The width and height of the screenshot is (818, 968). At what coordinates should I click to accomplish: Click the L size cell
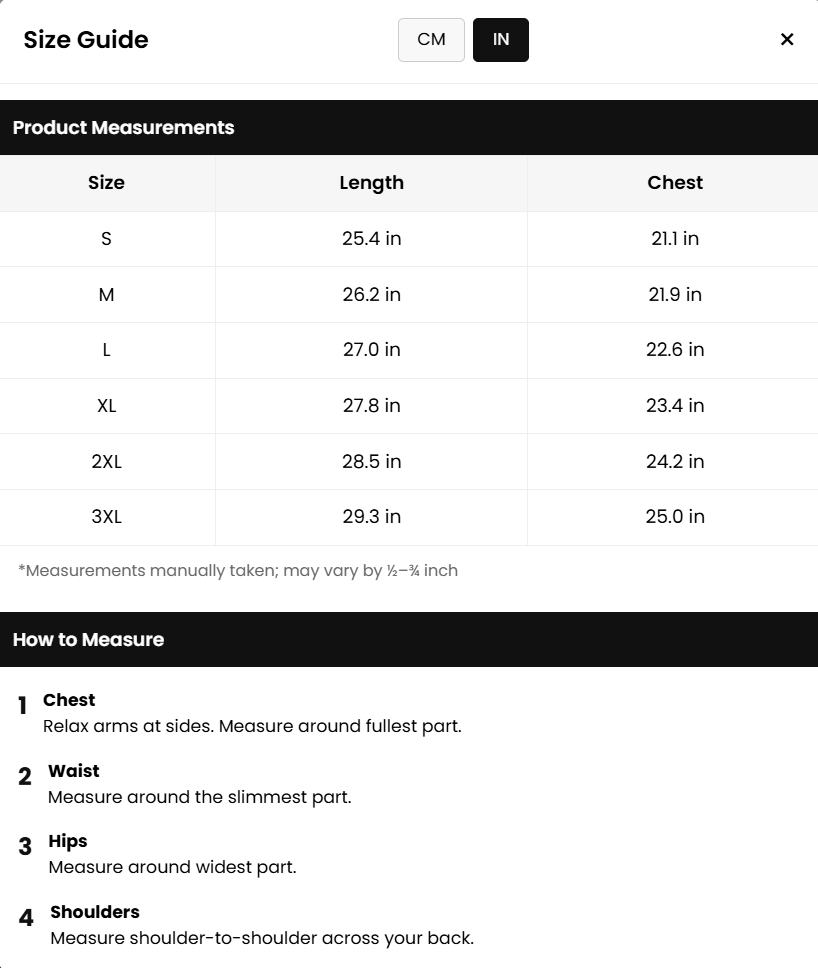pos(106,350)
